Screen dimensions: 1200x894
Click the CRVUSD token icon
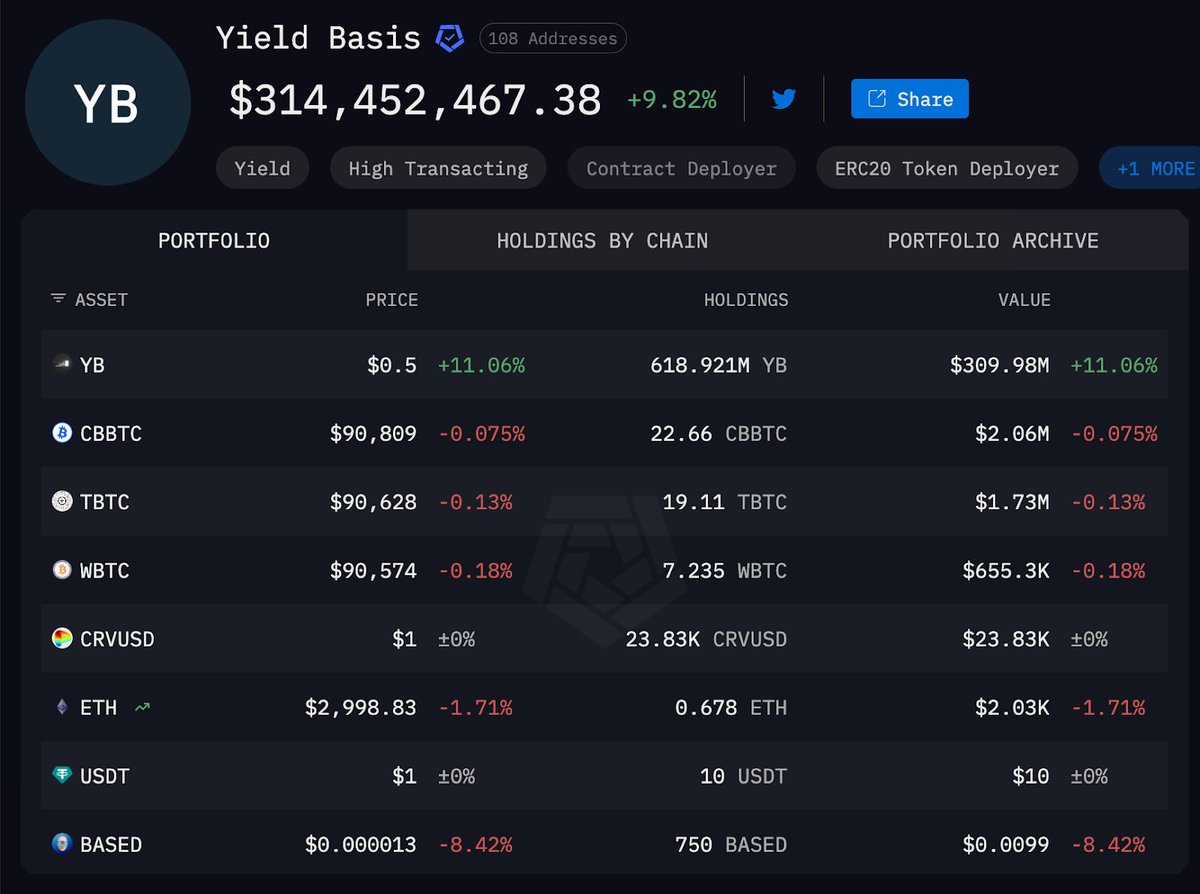pos(62,638)
